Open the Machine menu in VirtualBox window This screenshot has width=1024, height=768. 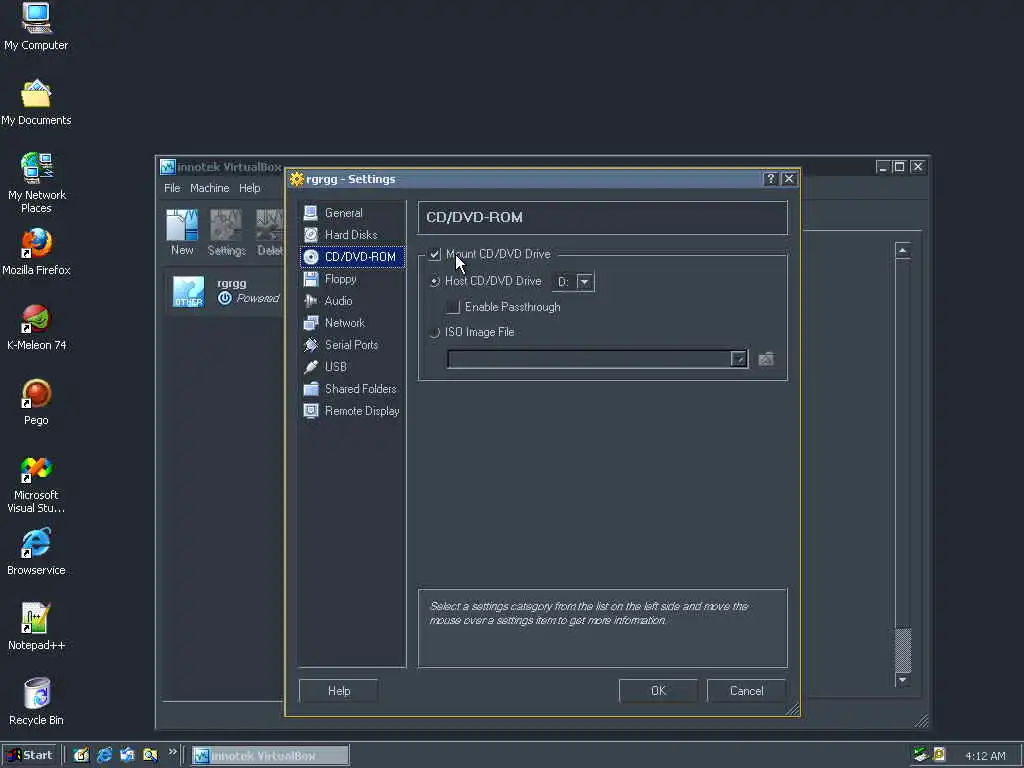tap(210, 188)
